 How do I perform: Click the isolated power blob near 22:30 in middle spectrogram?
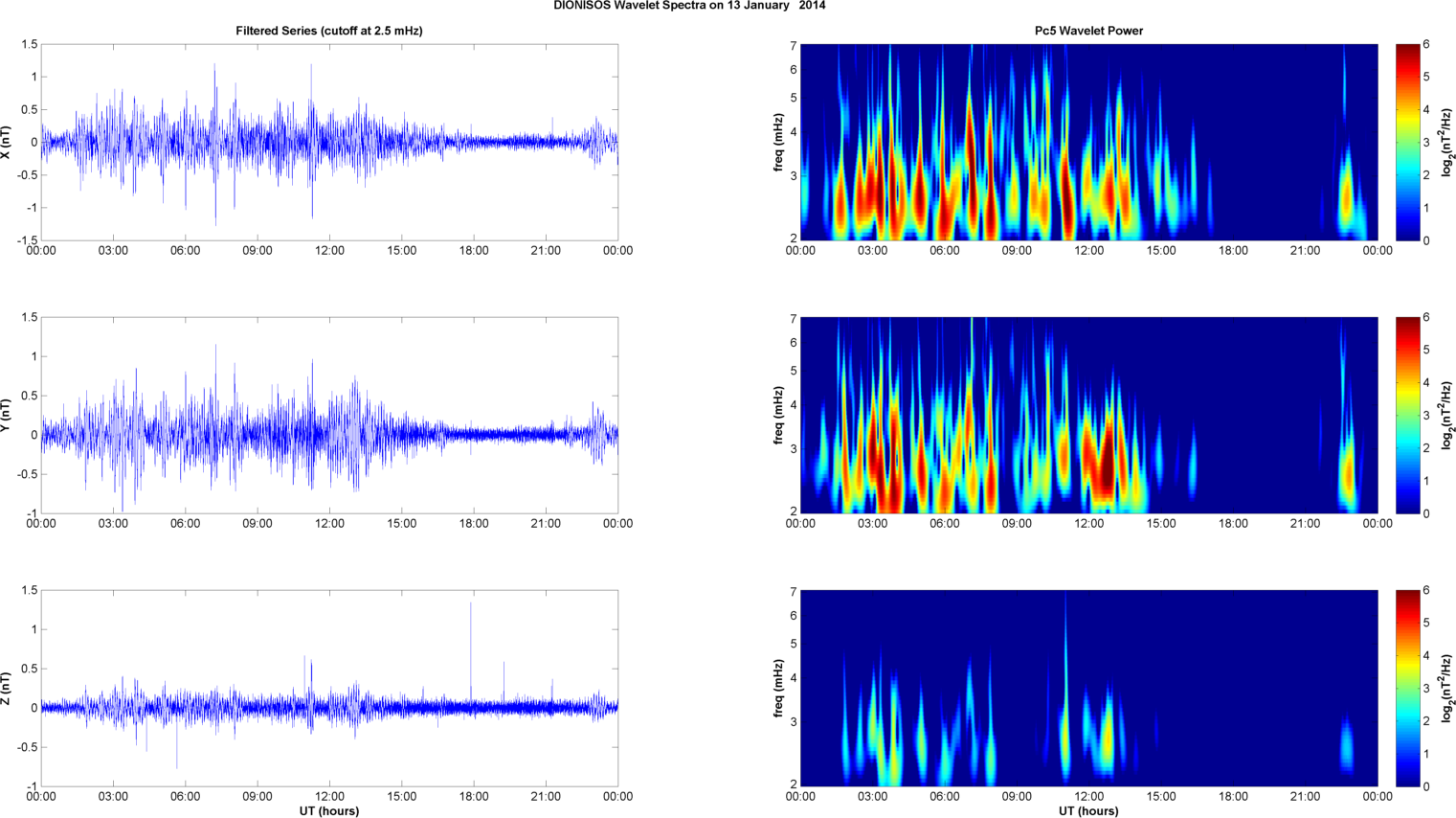coord(1348,469)
